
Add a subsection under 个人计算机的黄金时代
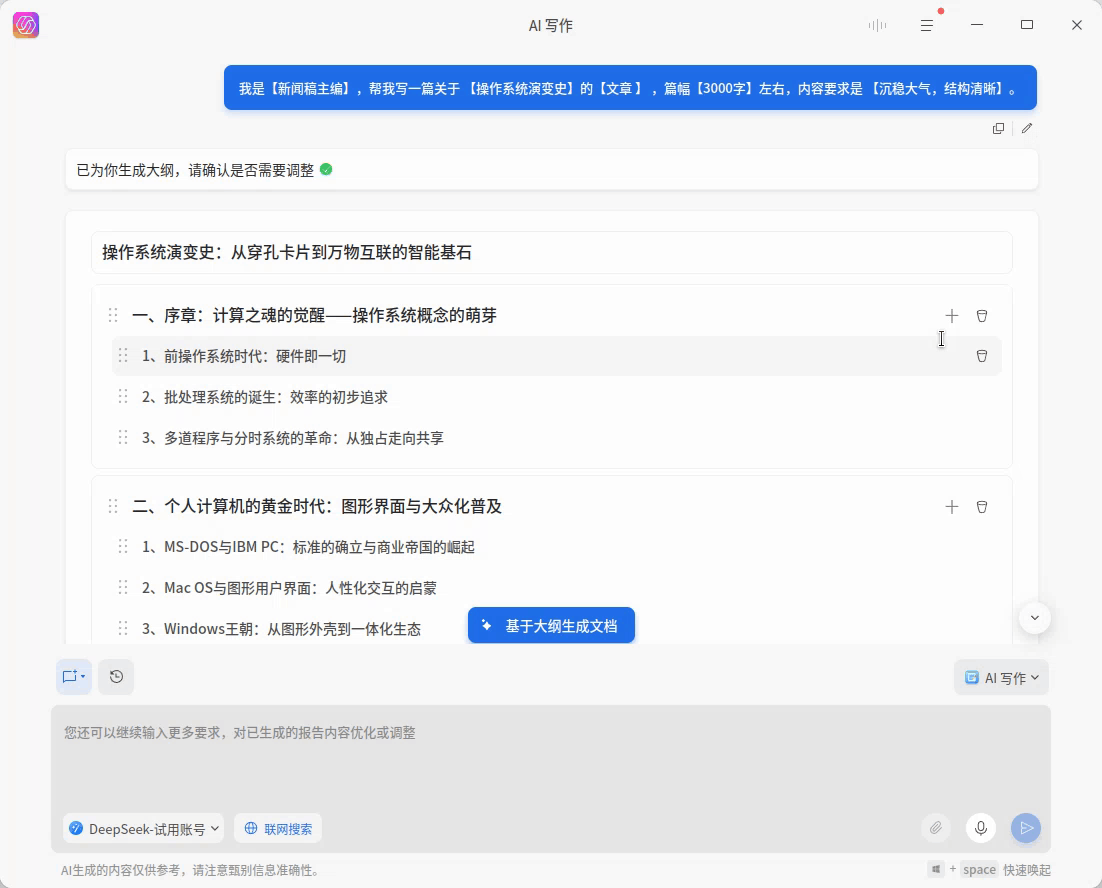coord(951,506)
